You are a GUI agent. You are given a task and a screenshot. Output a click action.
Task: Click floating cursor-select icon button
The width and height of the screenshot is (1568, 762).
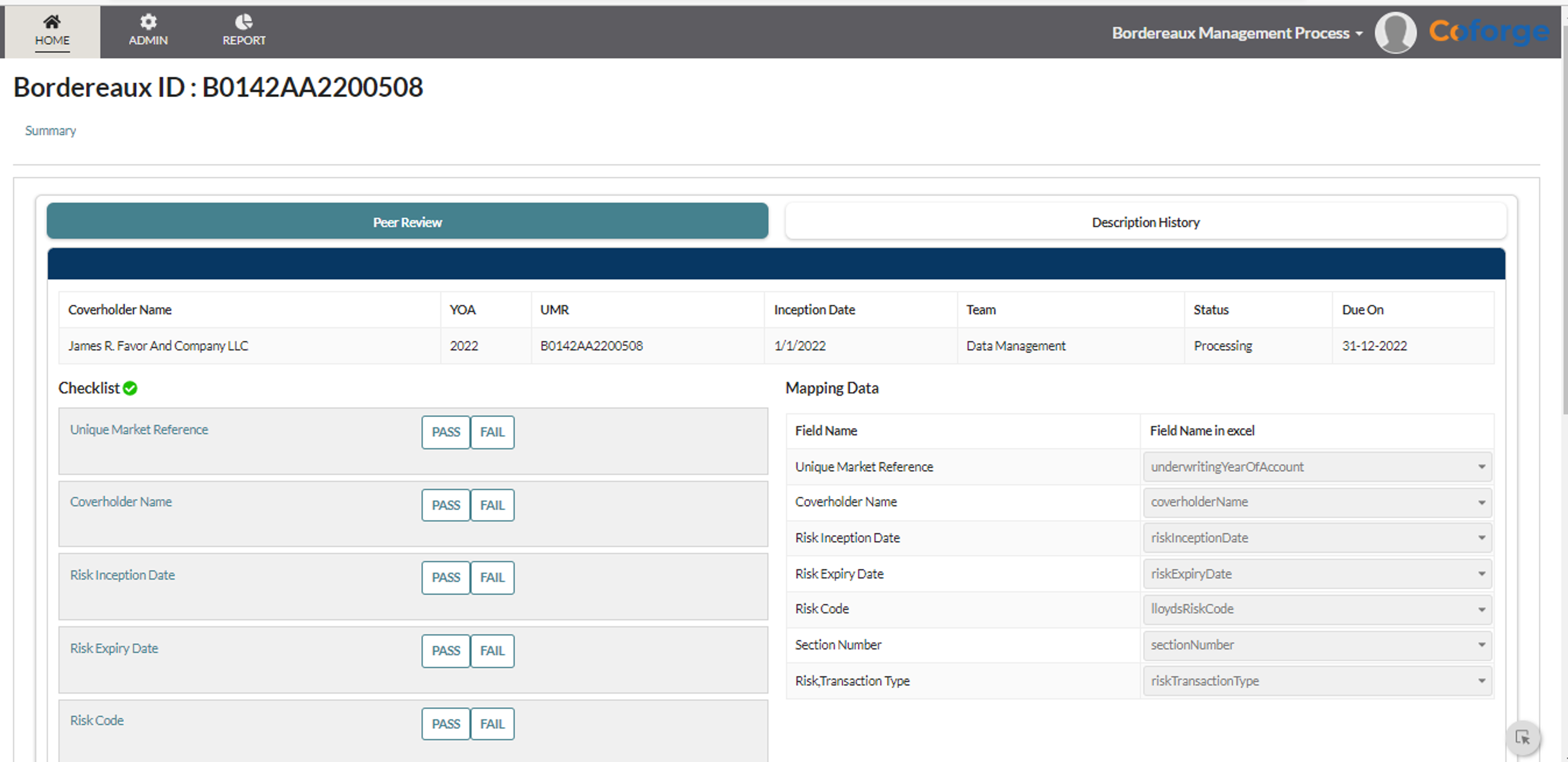click(x=1523, y=737)
